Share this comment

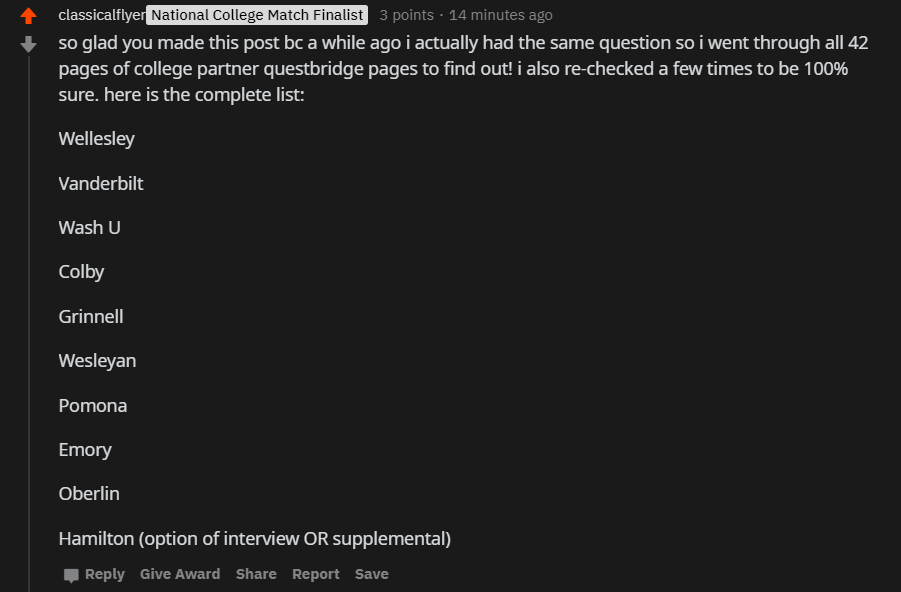(x=256, y=573)
